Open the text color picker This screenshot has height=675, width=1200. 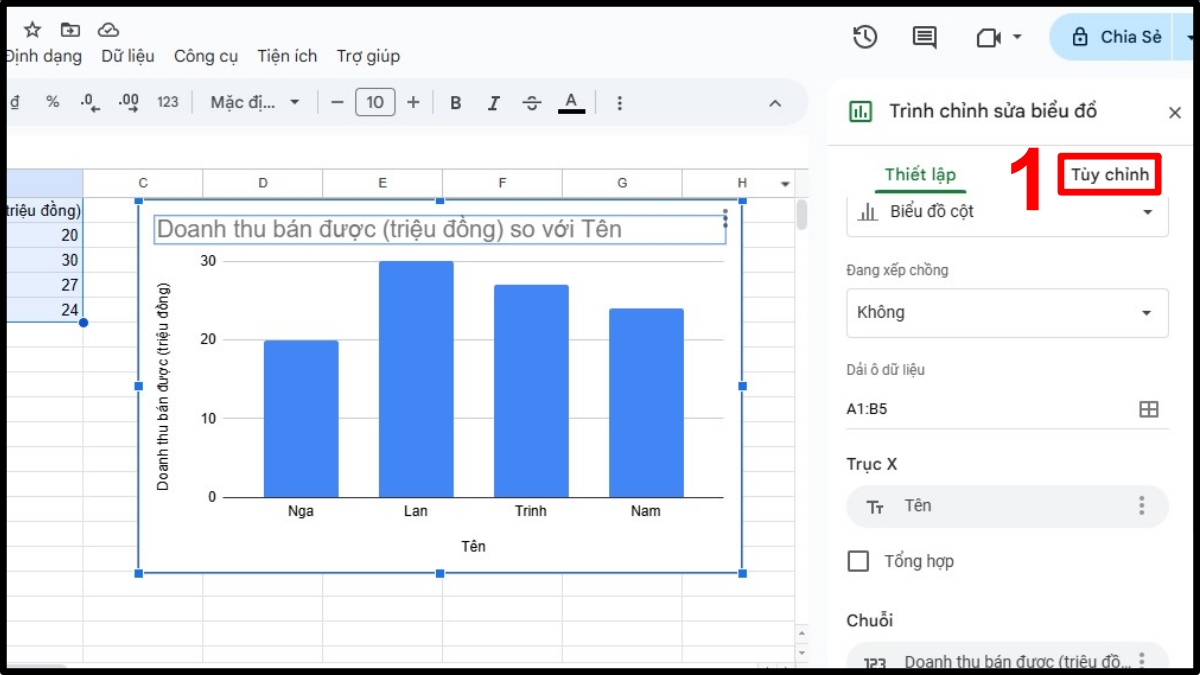[x=571, y=103]
